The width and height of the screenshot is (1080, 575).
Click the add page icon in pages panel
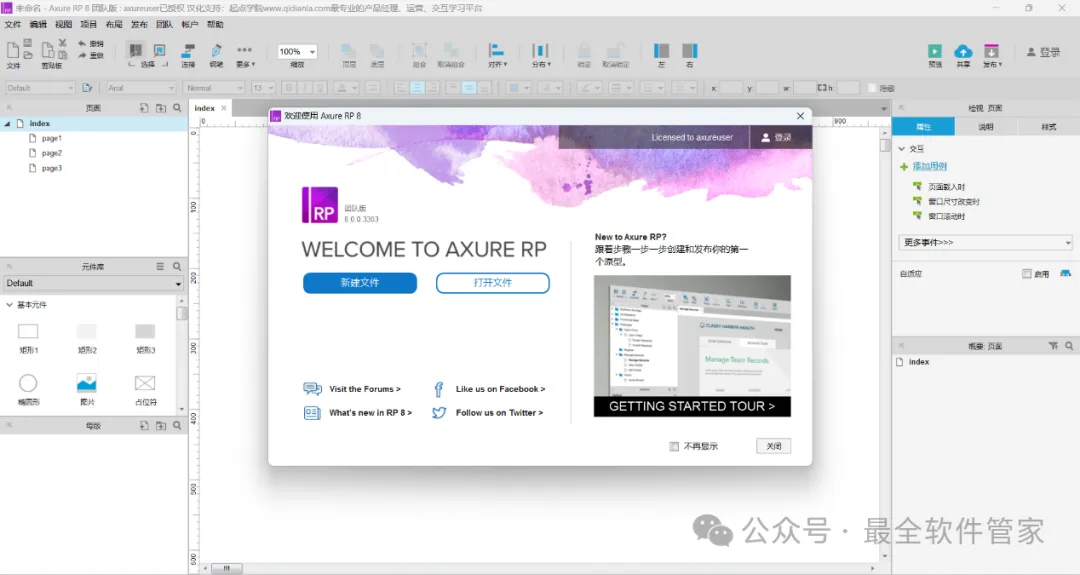pyautogui.click(x=144, y=108)
